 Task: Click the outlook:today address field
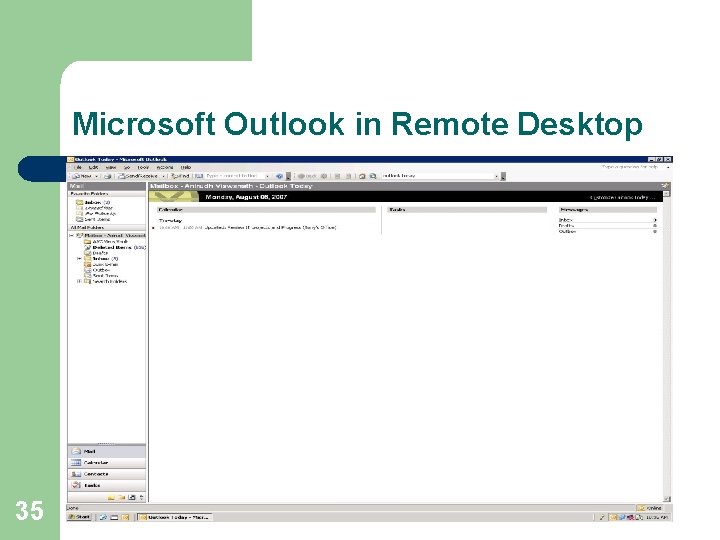pos(437,176)
